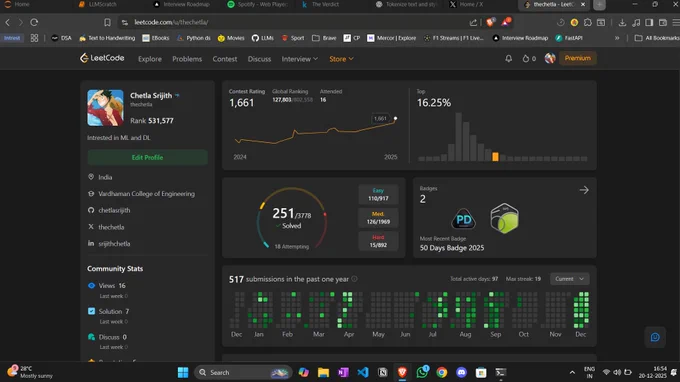Viewport: 680px width, 382px height.
Task: Open the Current year dropdown in submissions
Action: [x=569, y=279]
